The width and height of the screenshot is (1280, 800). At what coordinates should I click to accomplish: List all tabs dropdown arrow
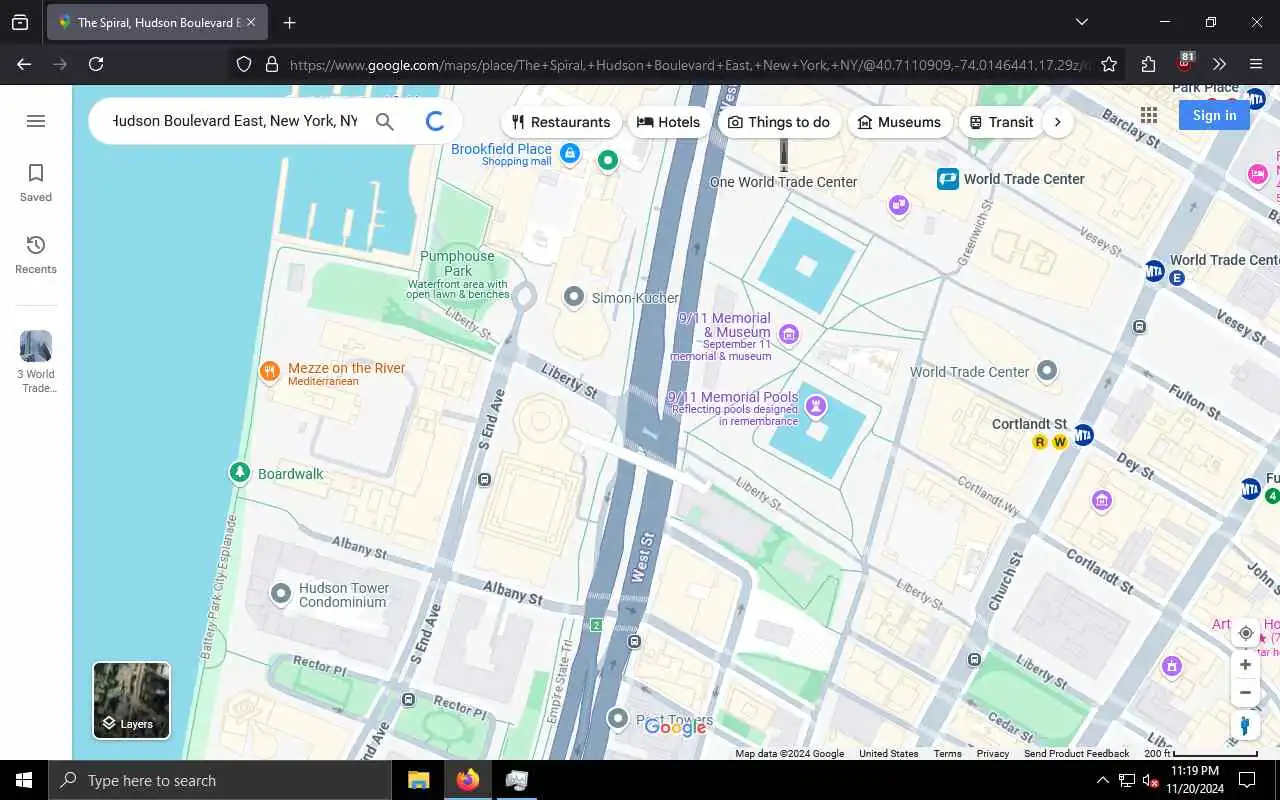[1081, 22]
